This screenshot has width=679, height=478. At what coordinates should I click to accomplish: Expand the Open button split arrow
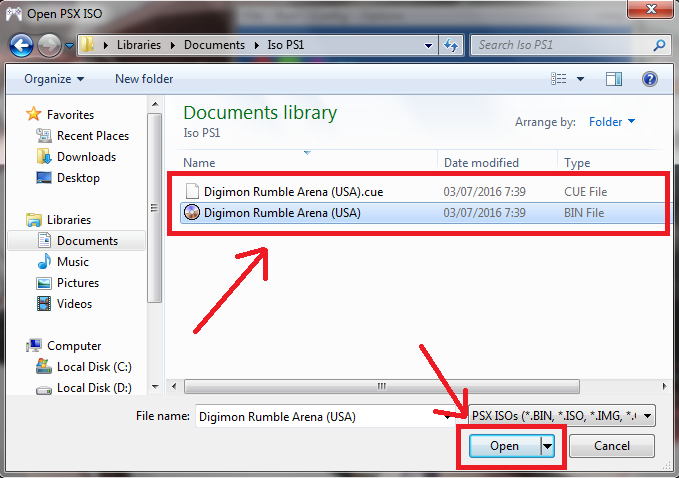(x=547, y=446)
